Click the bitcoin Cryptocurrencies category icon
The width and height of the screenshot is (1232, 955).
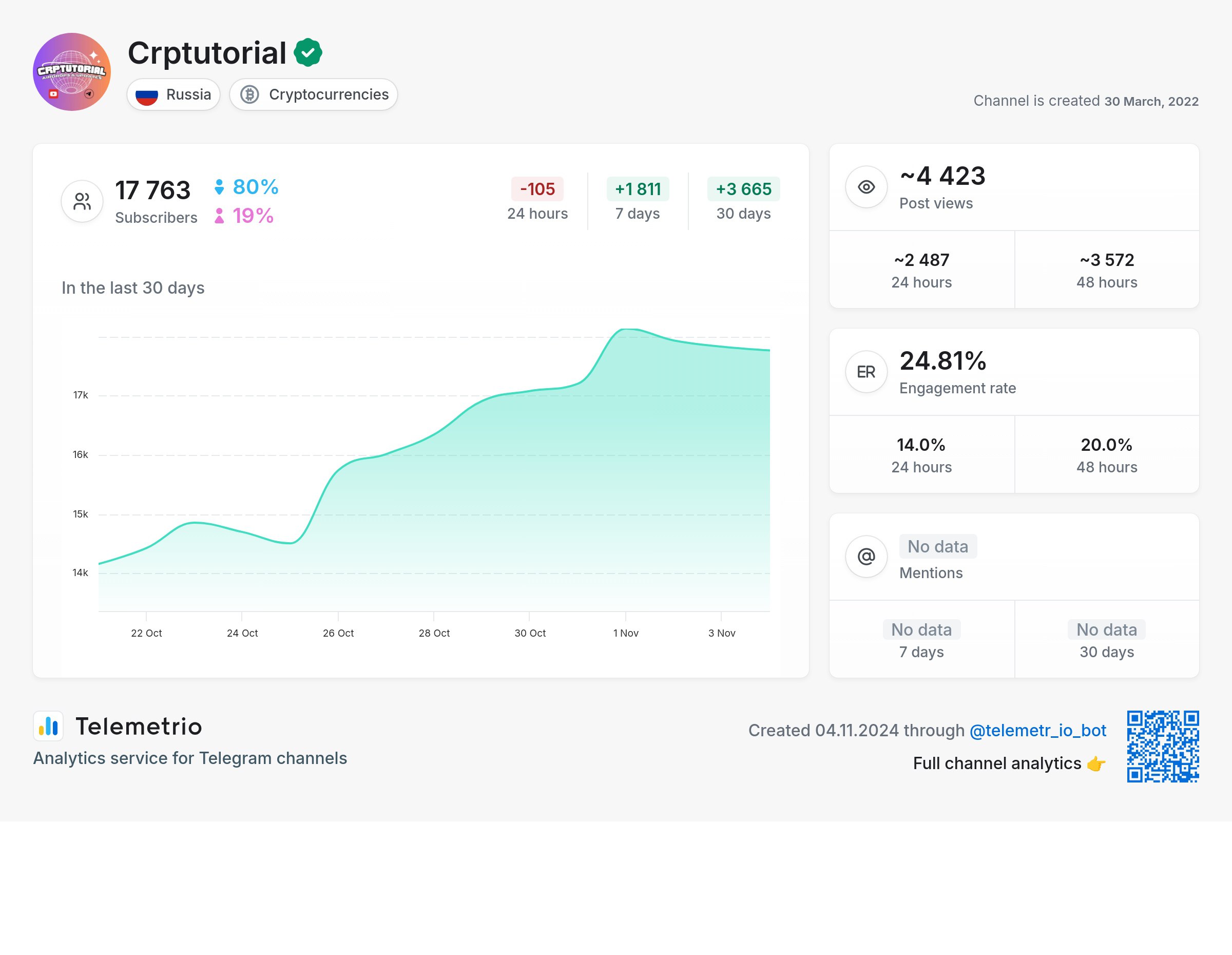tap(250, 94)
